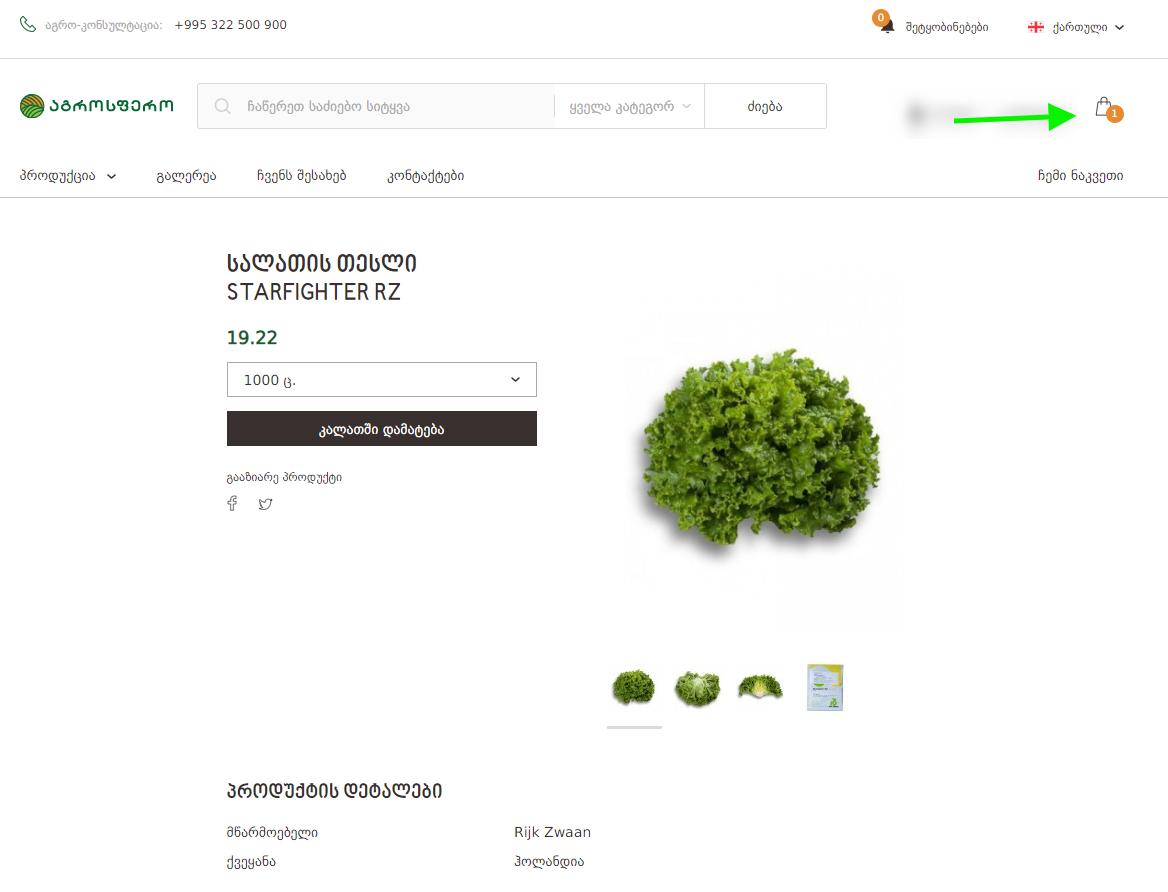This screenshot has height=892, width=1168.
Task: Expand the ყველა კატეგორ category dropdown
Action: (x=629, y=107)
